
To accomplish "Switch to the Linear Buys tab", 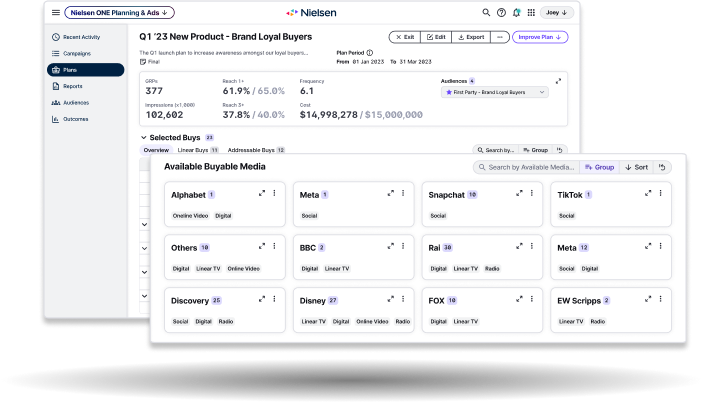I will click(x=190, y=150).
